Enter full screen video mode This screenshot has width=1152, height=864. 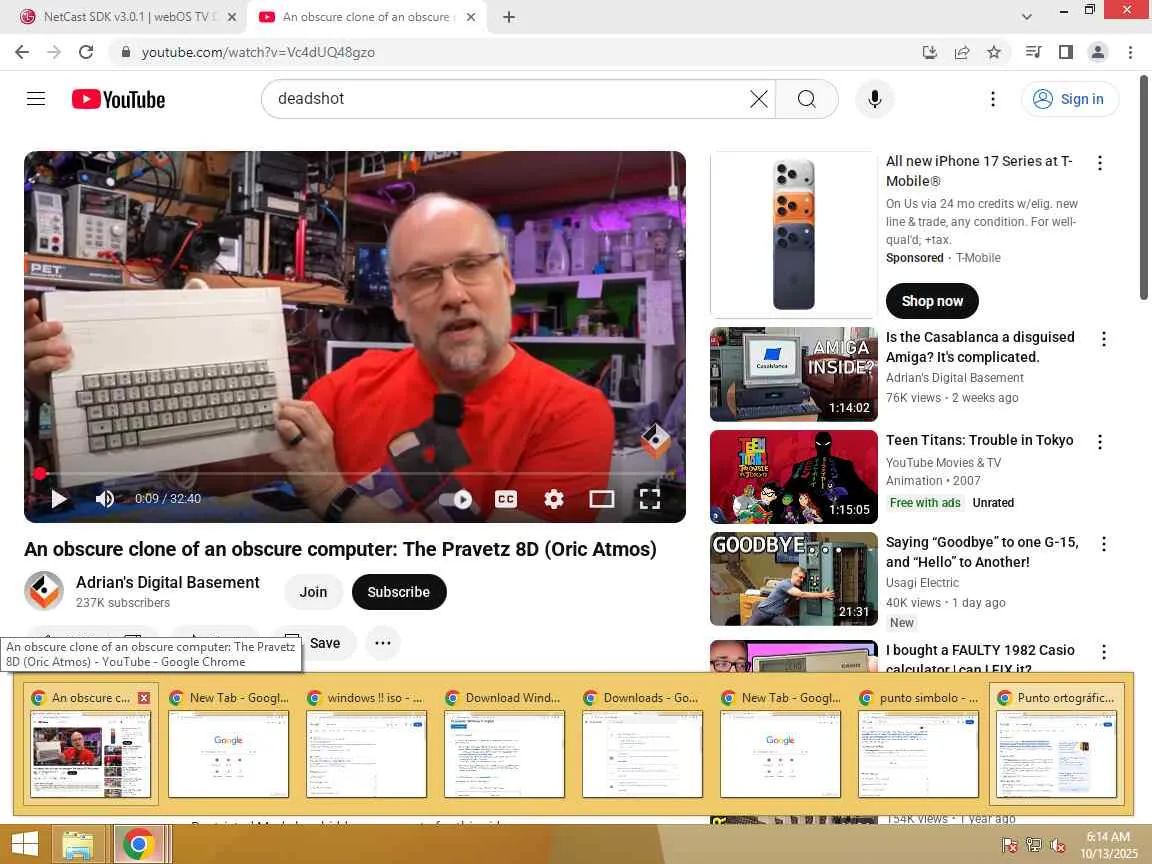click(649, 500)
